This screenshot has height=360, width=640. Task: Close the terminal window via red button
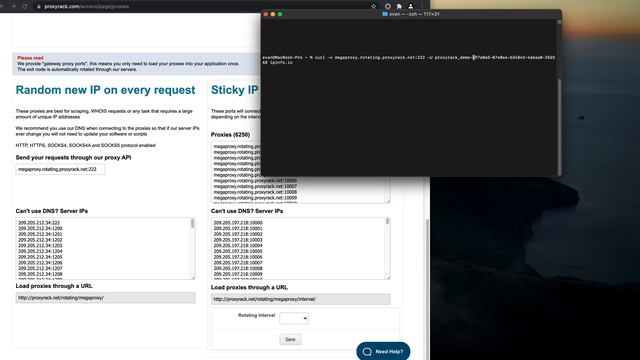pos(266,14)
